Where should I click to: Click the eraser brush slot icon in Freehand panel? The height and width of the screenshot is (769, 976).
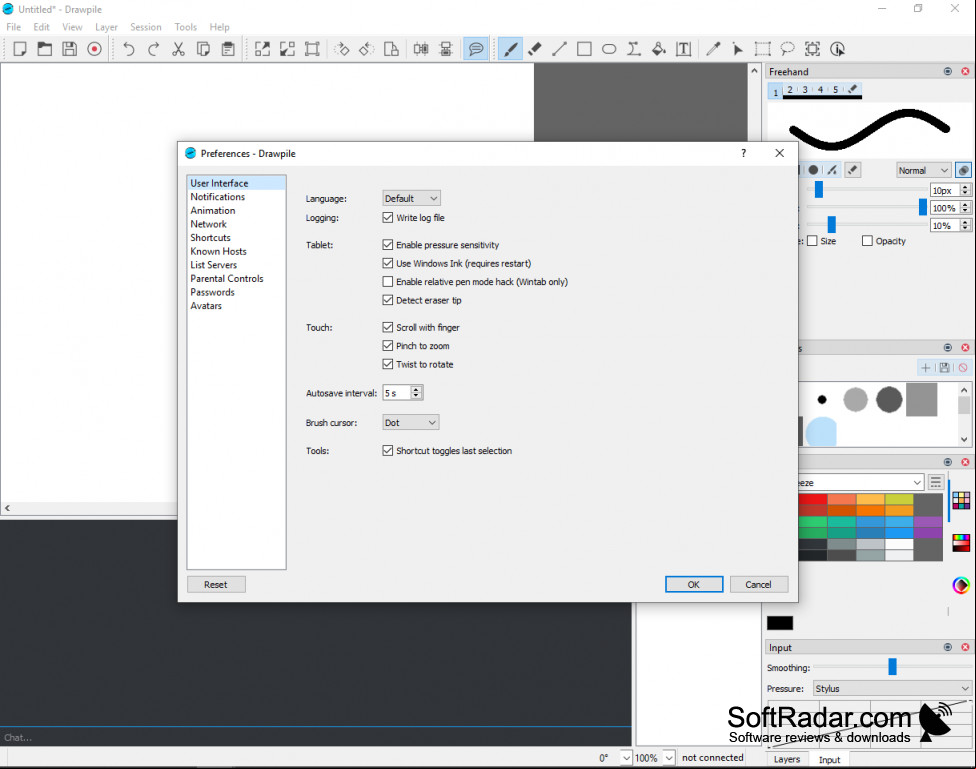point(853,89)
